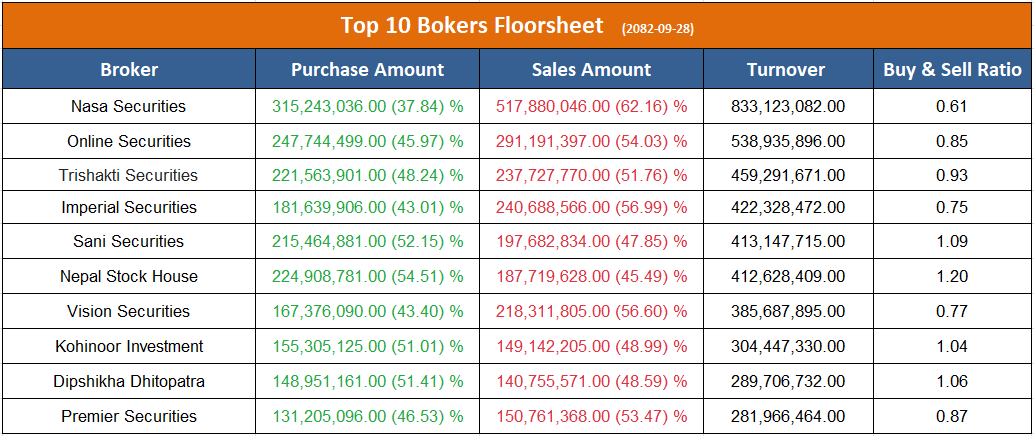Image resolution: width=1034 pixels, height=436 pixels.
Task: Open the Nasa Securities broker row
Action: (129, 106)
